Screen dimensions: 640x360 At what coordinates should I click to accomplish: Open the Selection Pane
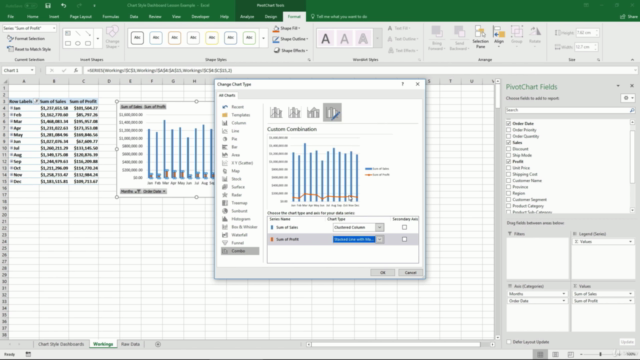click(x=480, y=38)
